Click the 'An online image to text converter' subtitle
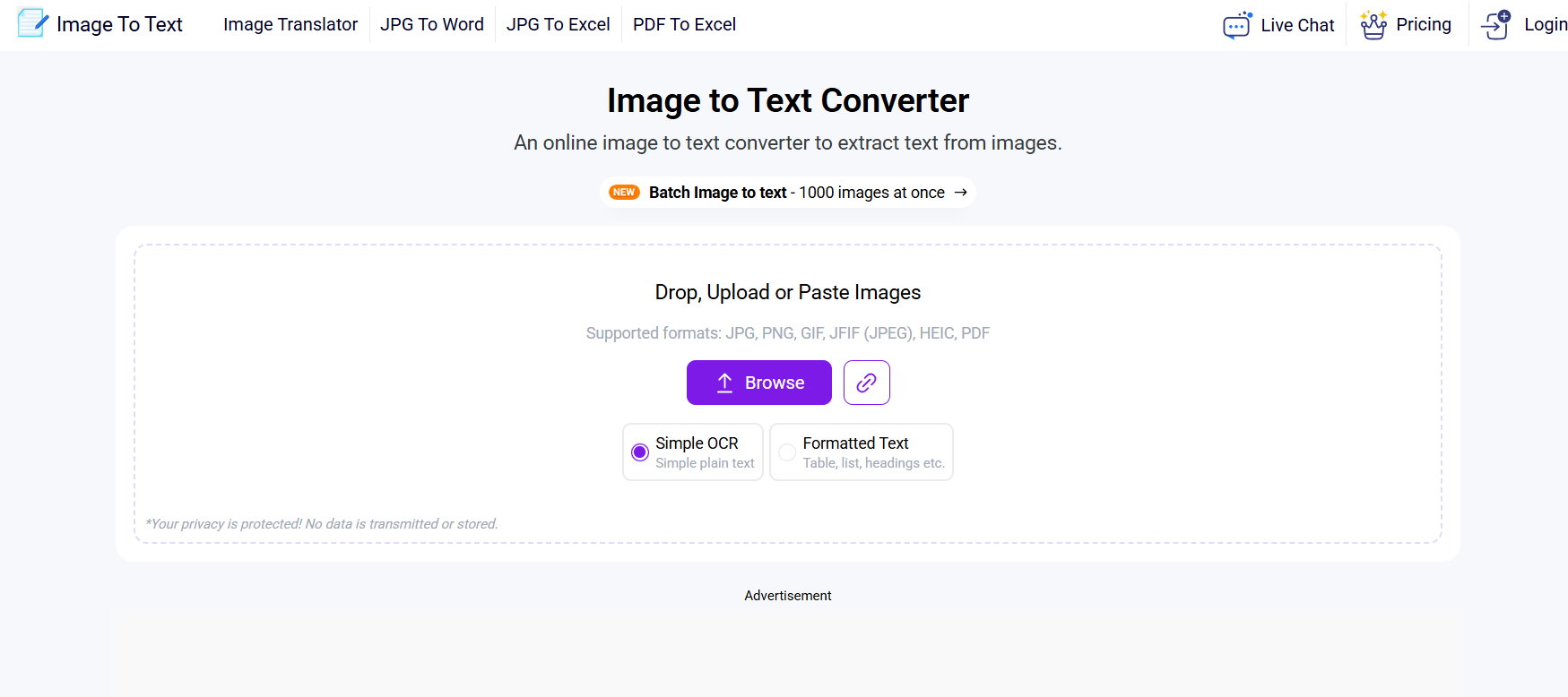The height and width of the screenshot is (697, 1568). (x=788, y=142)
